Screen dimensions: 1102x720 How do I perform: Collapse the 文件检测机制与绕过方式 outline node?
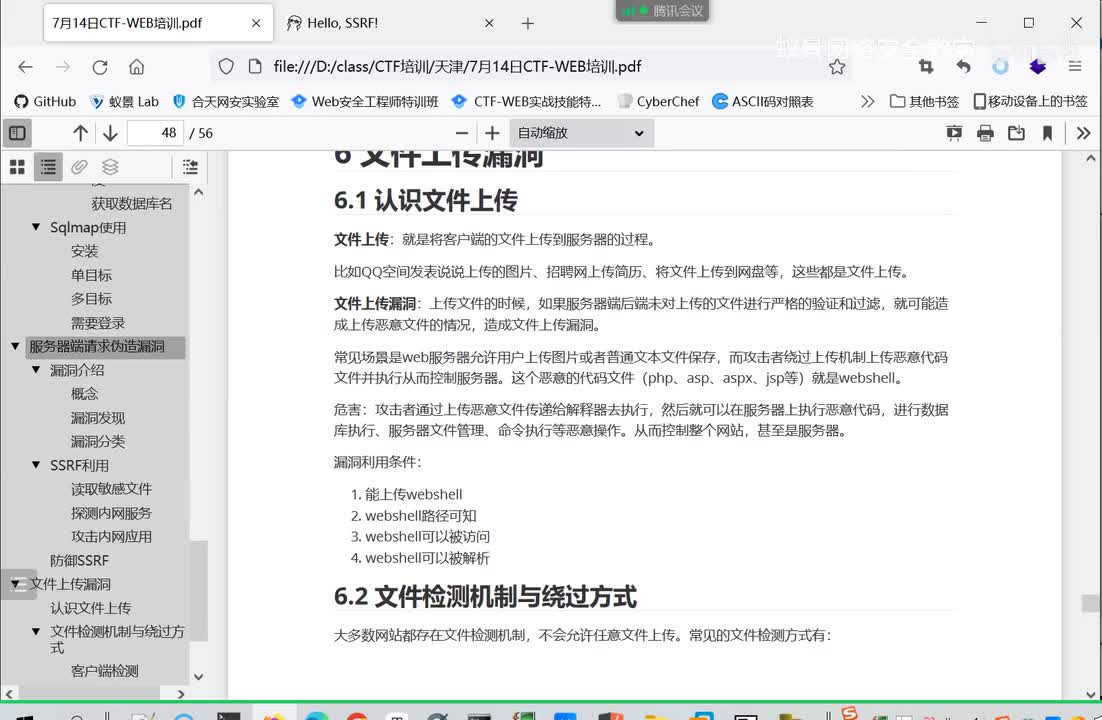36,631
